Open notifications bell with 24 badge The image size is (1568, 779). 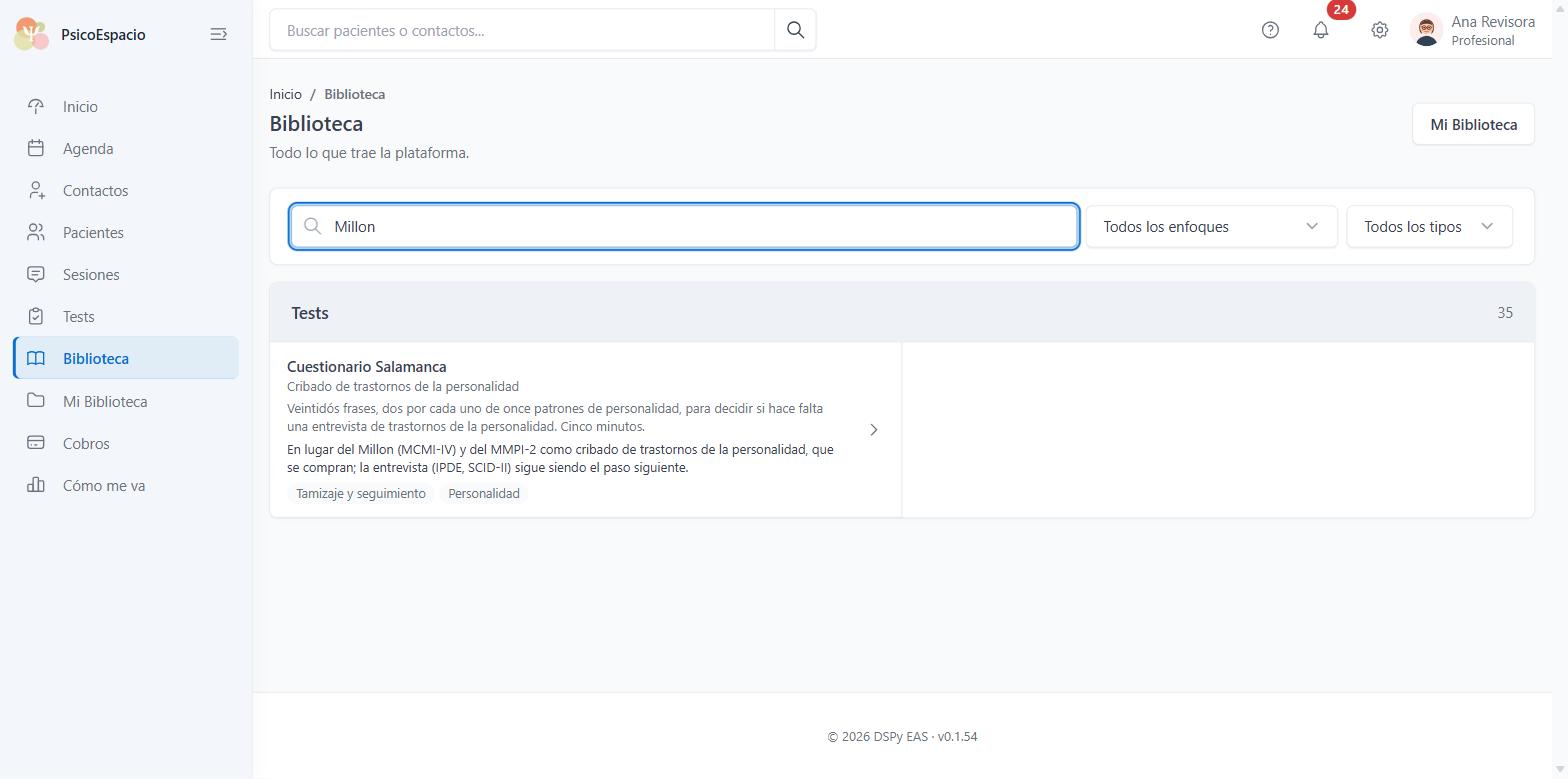tap(1321, 30)
